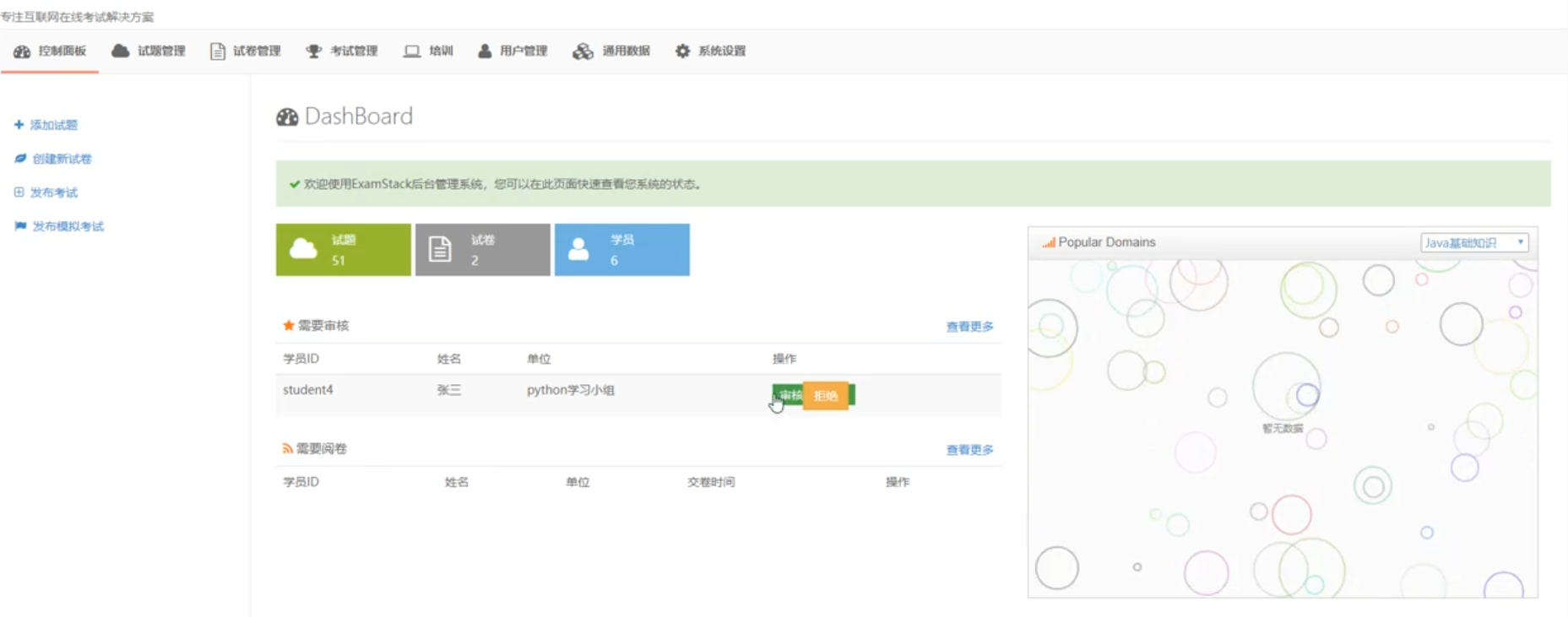Click 查看更多 in 需要审核 section

pyautogui.click(x=969, y=327)
